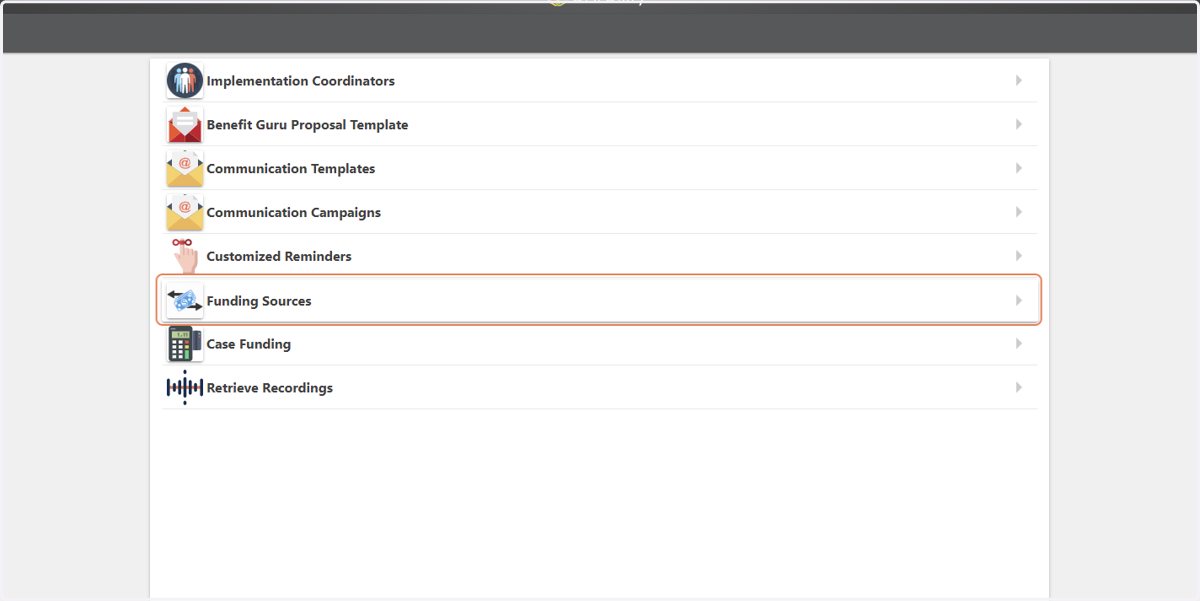Click the Retrieve Recordings waveform icon
The image size is (1200, 601).
pos(185,388)
